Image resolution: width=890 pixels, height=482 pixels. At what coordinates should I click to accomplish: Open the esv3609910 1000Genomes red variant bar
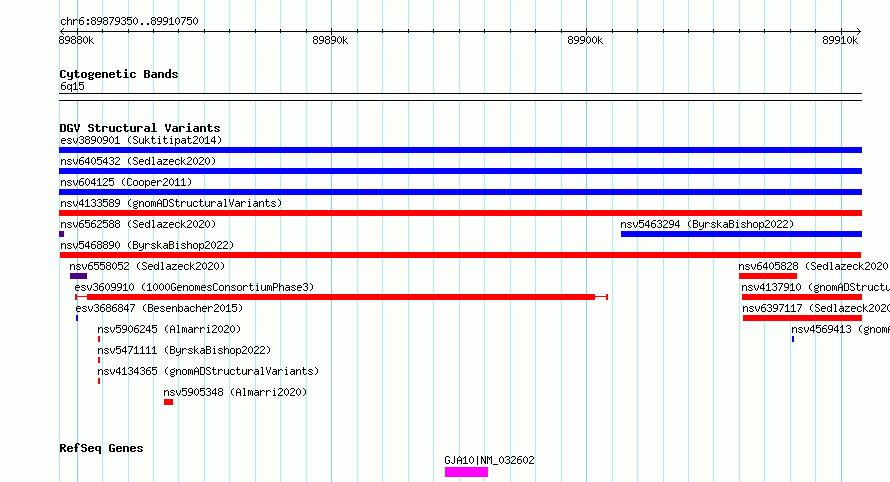(x=341, y=297)
